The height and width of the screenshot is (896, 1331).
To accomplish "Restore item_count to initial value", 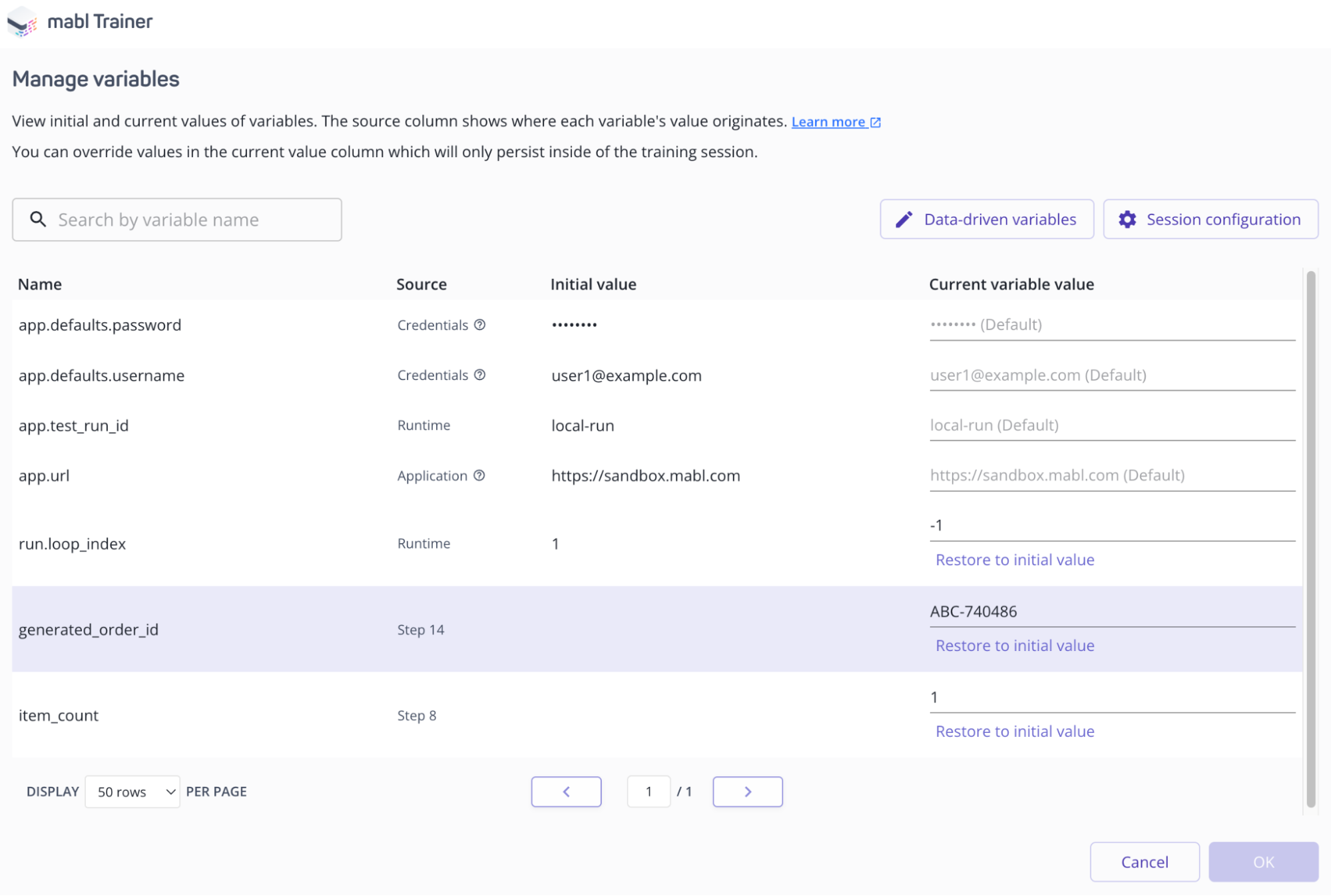I will 1014,731.
